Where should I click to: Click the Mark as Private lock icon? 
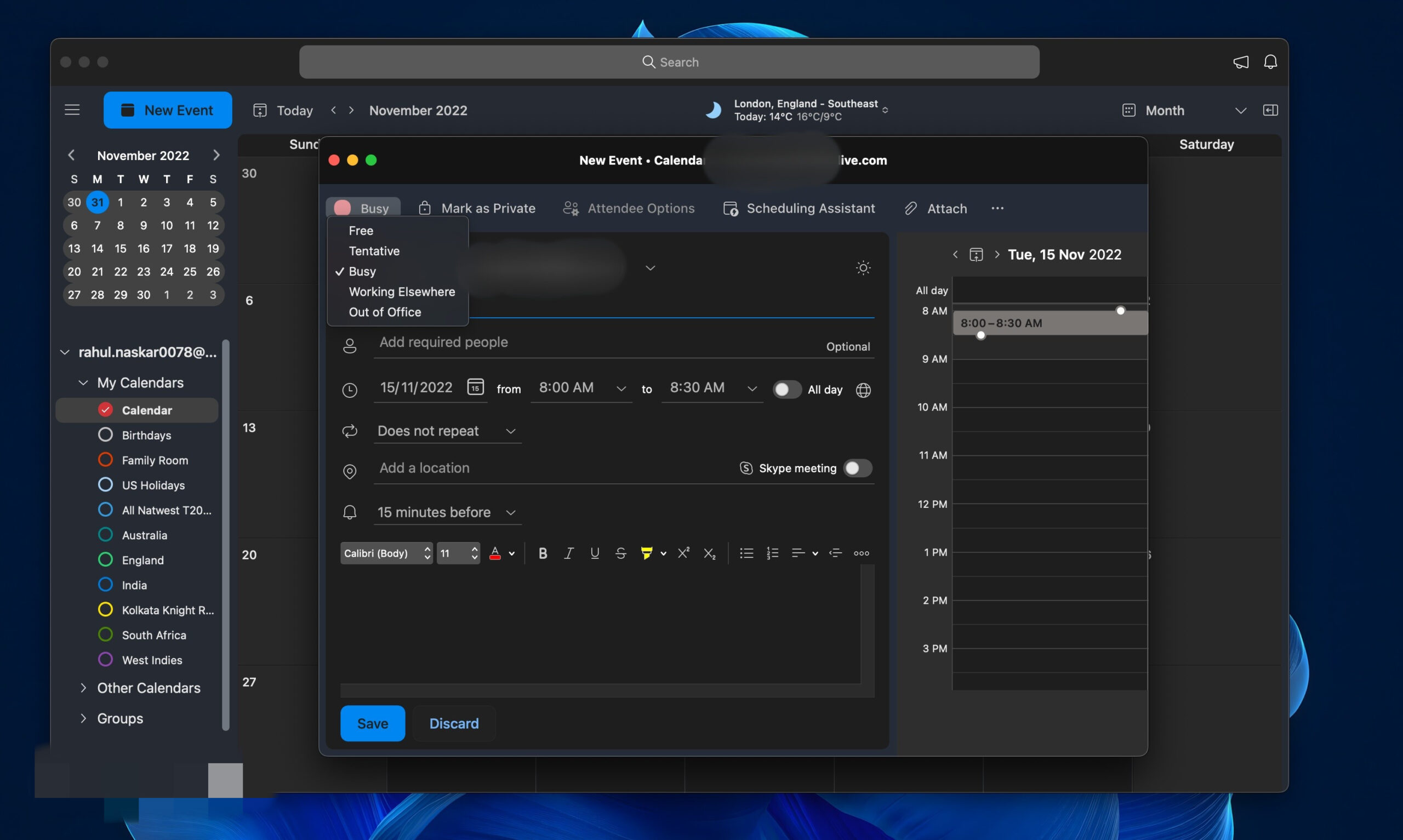425,208
